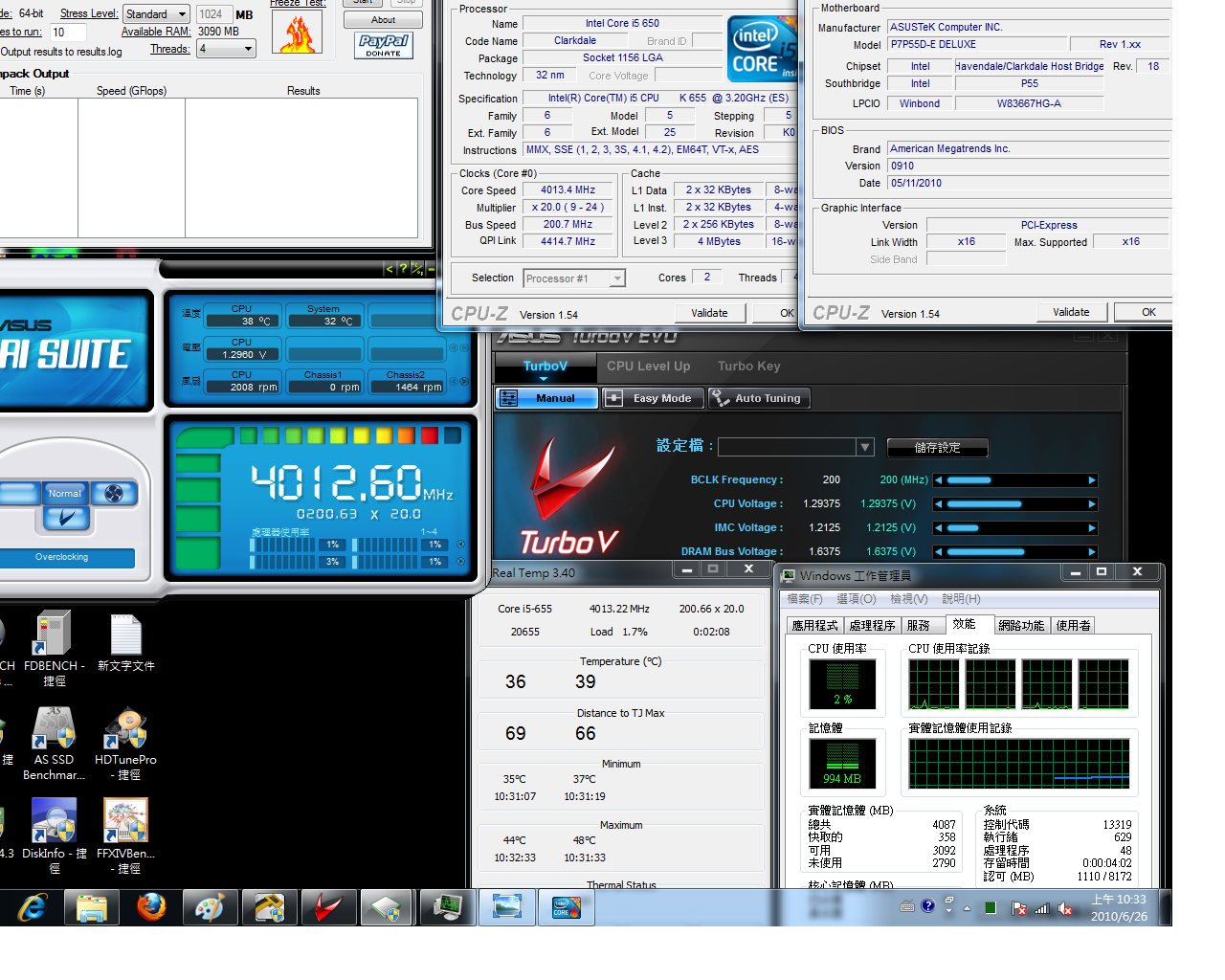The image size is (1225, 980).
Task: Click the AI Suite help question mark icon
Action: [403, 269]
